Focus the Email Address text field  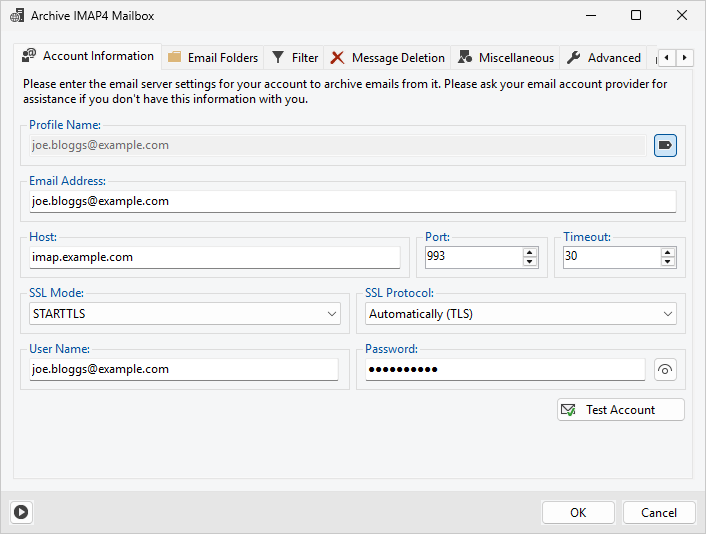click(x=352, y=201)
